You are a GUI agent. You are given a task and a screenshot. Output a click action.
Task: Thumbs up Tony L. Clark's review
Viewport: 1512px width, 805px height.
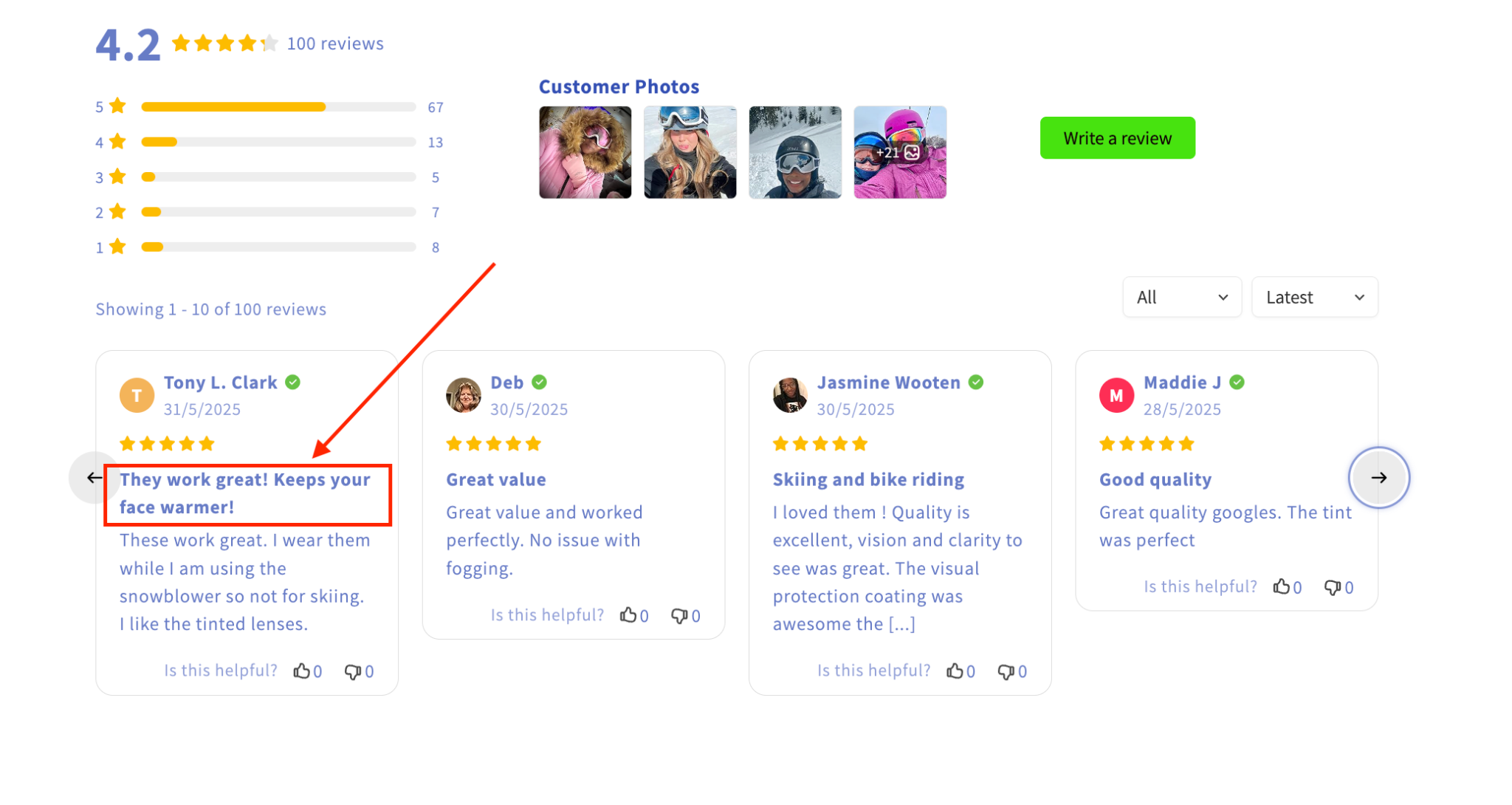click(x=301, y=671)
